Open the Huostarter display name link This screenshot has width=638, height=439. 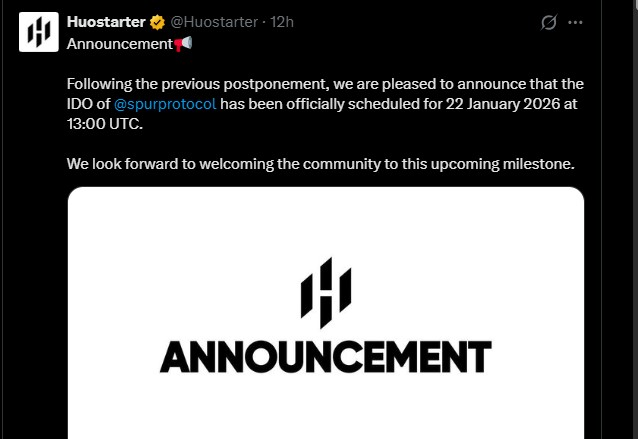106,22
